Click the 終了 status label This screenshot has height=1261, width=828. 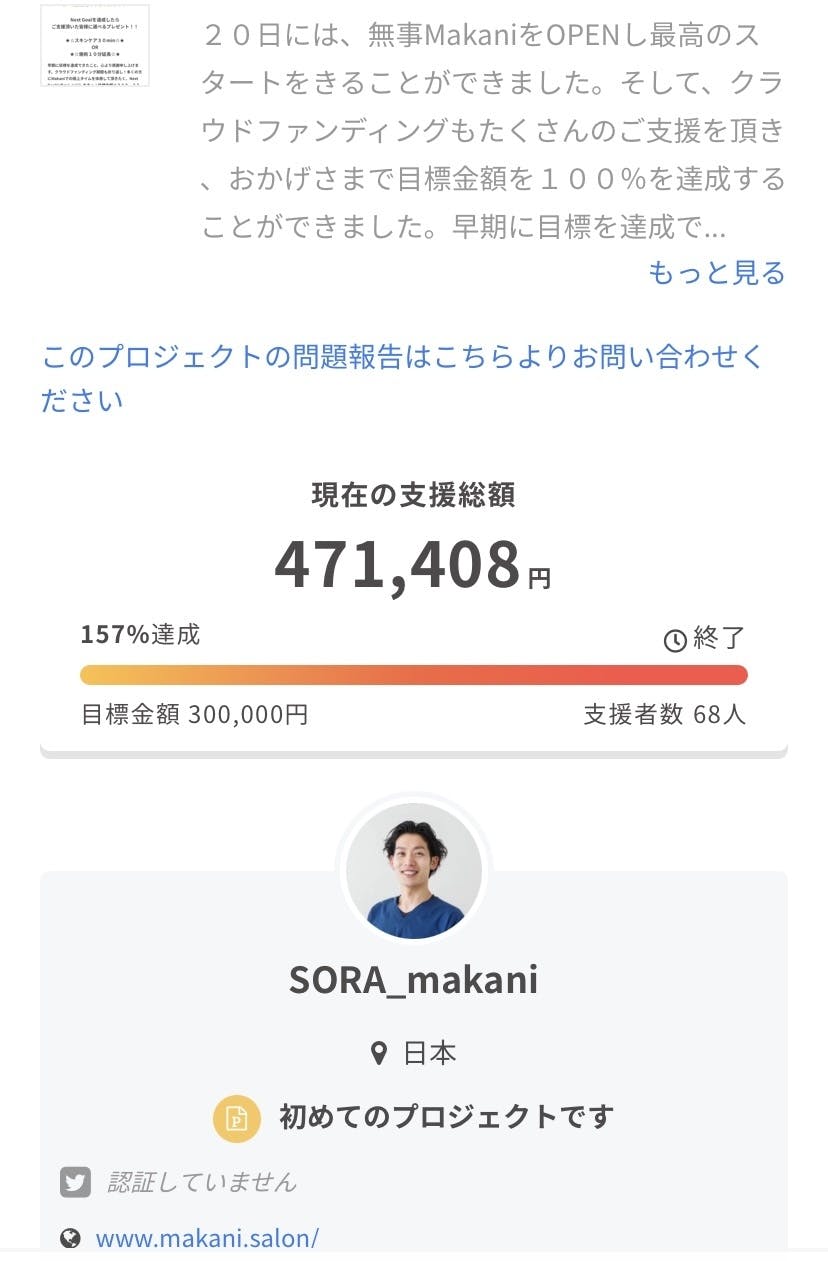(x=719, y=638)
